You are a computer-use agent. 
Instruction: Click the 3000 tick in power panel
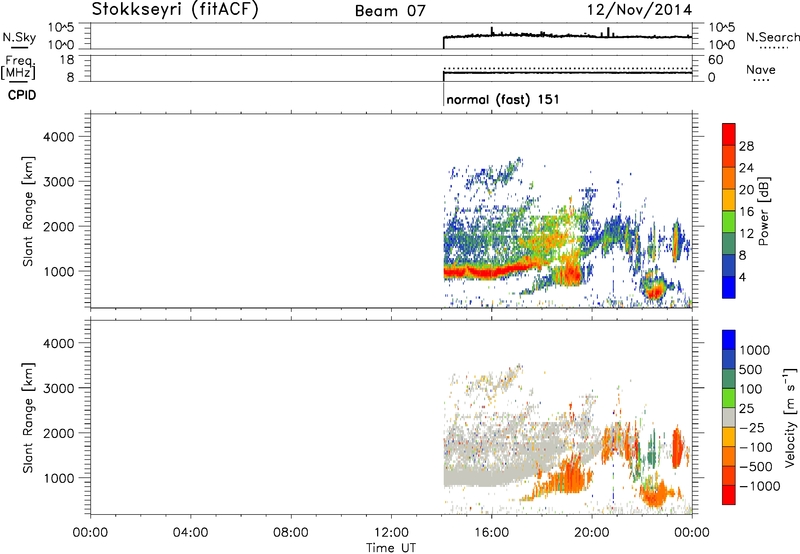tap(58, 182)
